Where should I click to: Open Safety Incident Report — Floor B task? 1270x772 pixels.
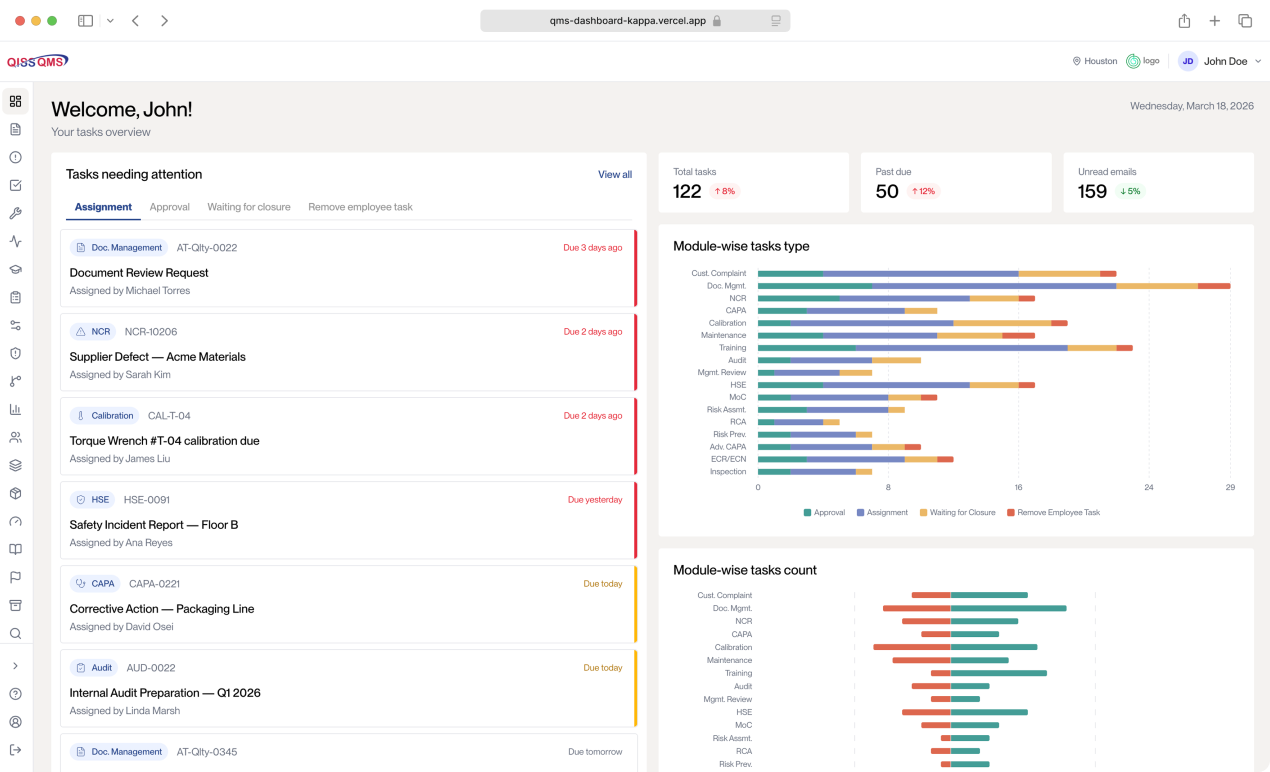[348, 520]
